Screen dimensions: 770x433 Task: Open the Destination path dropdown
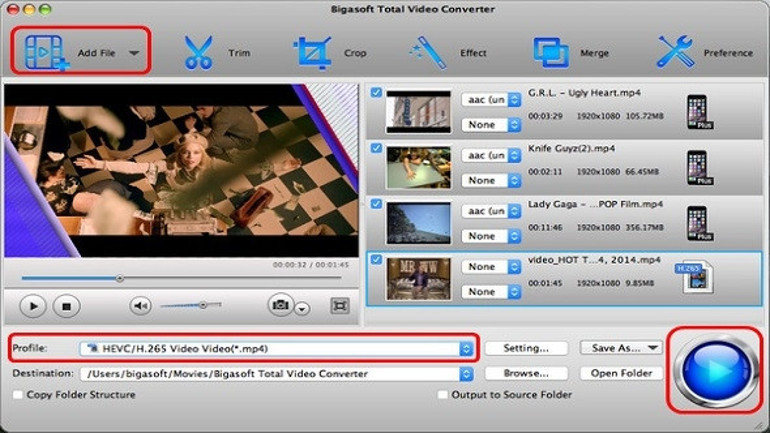coord(276,374)
